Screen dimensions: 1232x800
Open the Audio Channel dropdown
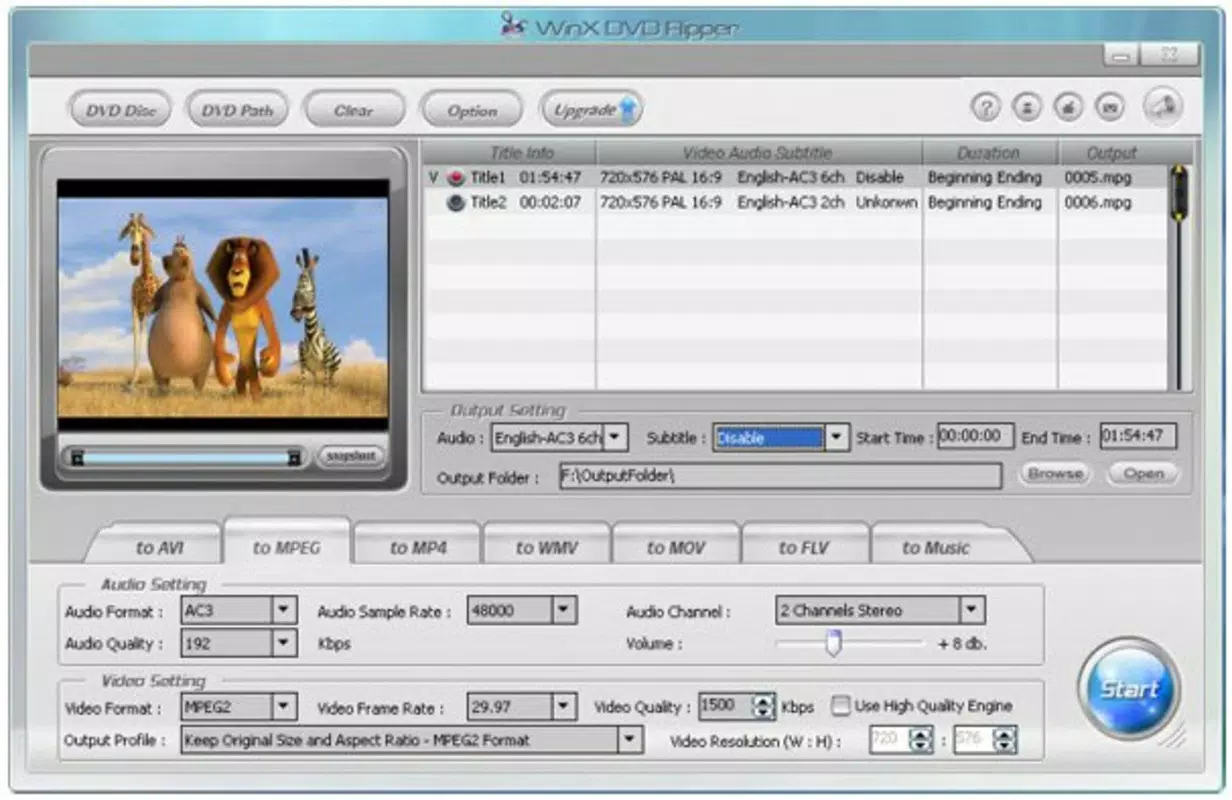(x=972, y=610)
